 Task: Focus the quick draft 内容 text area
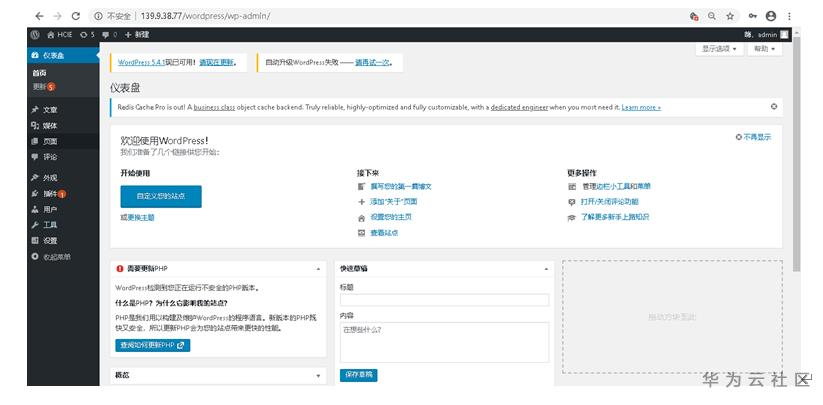(445, 342)
